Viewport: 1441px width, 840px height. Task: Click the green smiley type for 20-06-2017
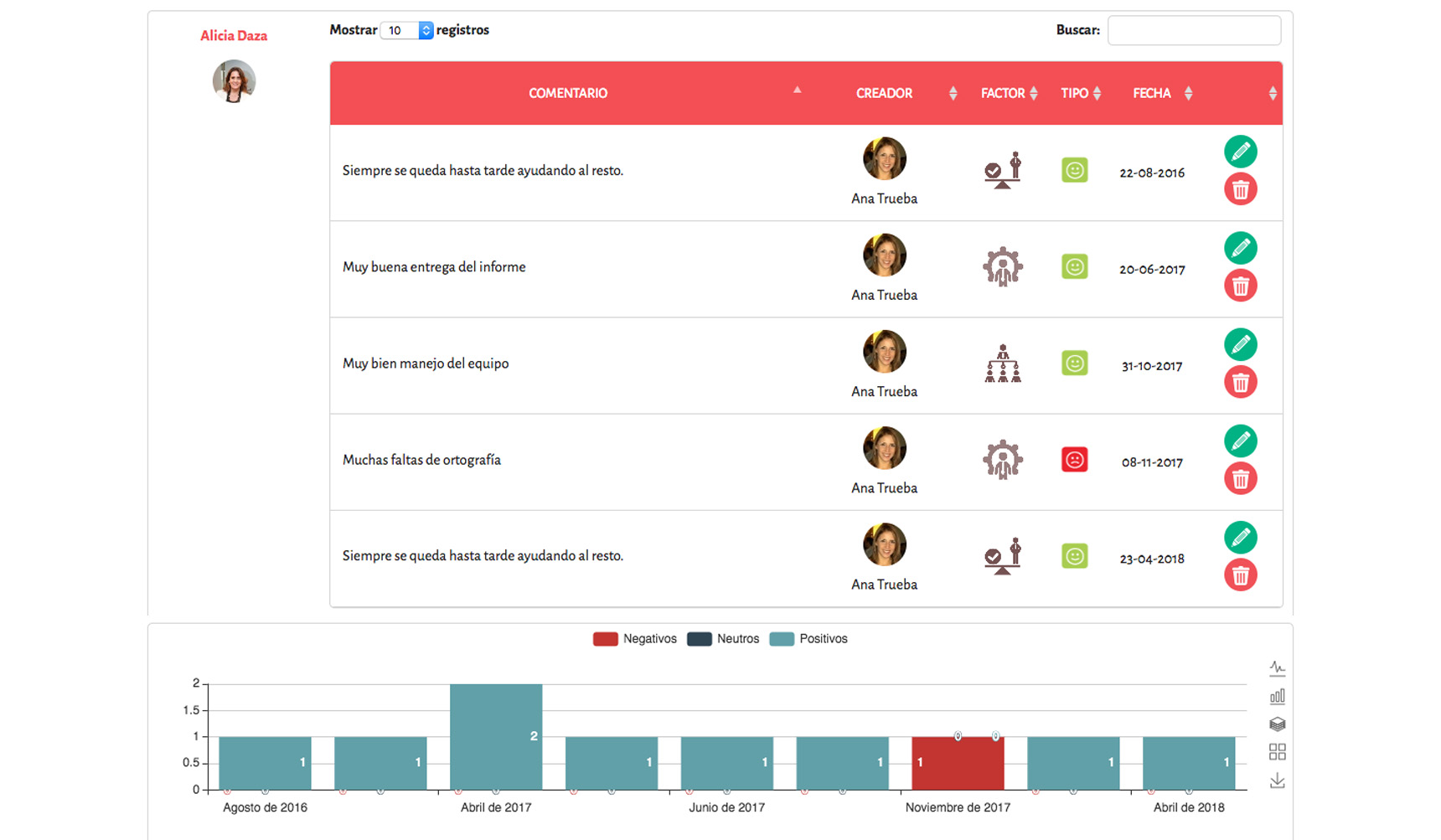[x=1075, y=266]
